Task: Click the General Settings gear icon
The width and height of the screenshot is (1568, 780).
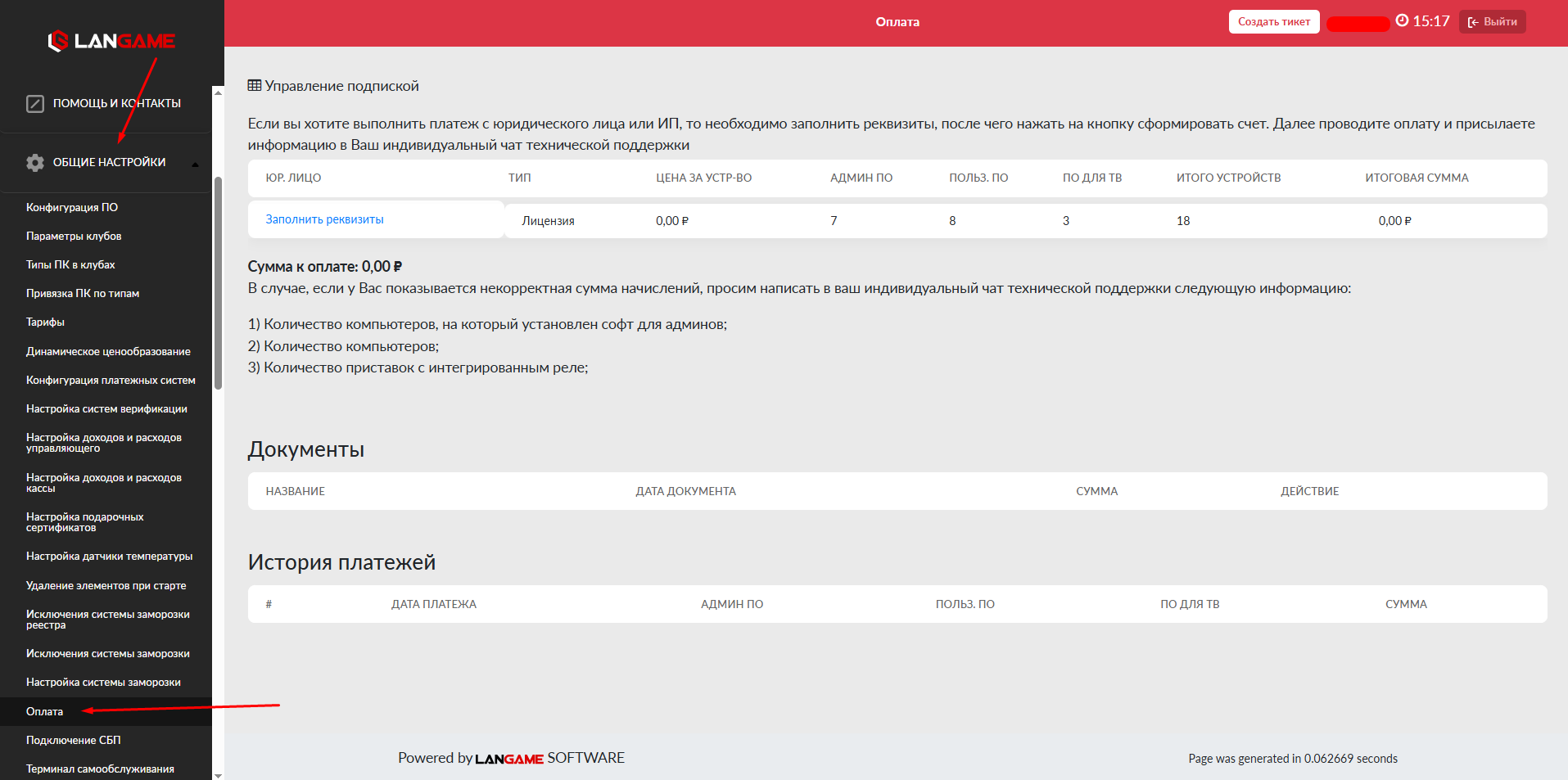Action: [x=35, y=163]
